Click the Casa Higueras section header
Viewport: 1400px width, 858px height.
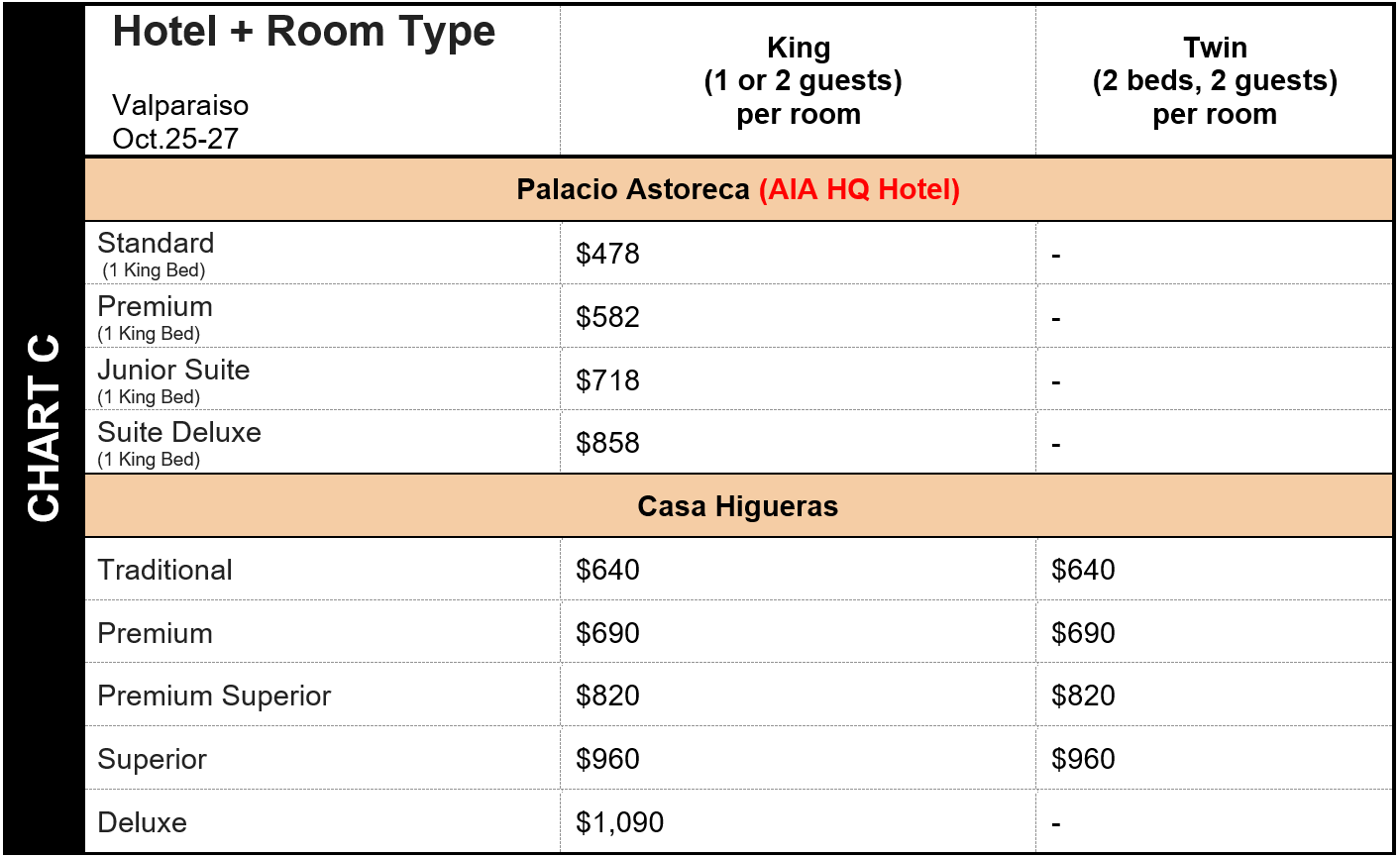pyautogui.click(x=738, y=506)
